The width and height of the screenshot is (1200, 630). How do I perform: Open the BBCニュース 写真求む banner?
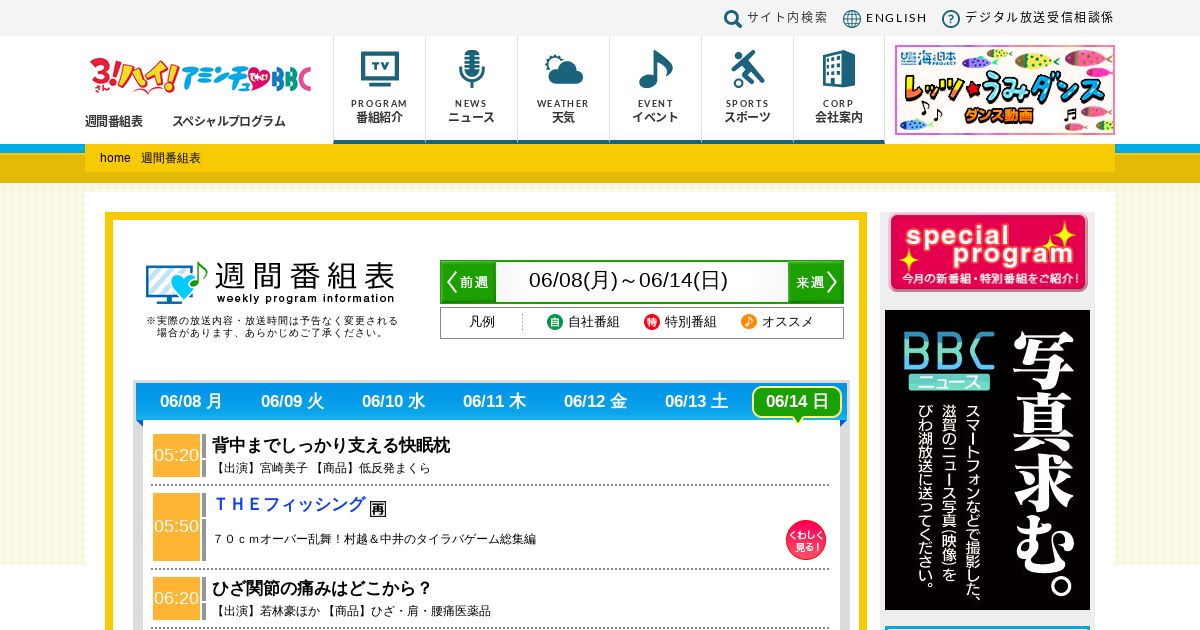(x=987, y=460)
